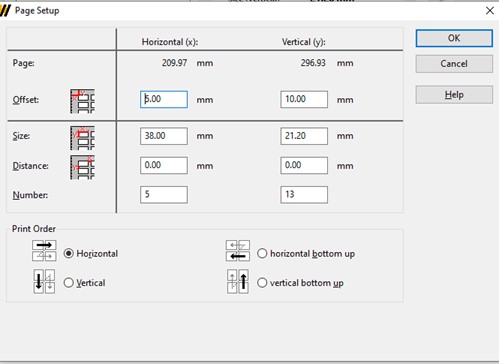This screenshot has width=499, height=364.
Task: Choose vertical bottom up print order
Action: (x=262, y=283)
